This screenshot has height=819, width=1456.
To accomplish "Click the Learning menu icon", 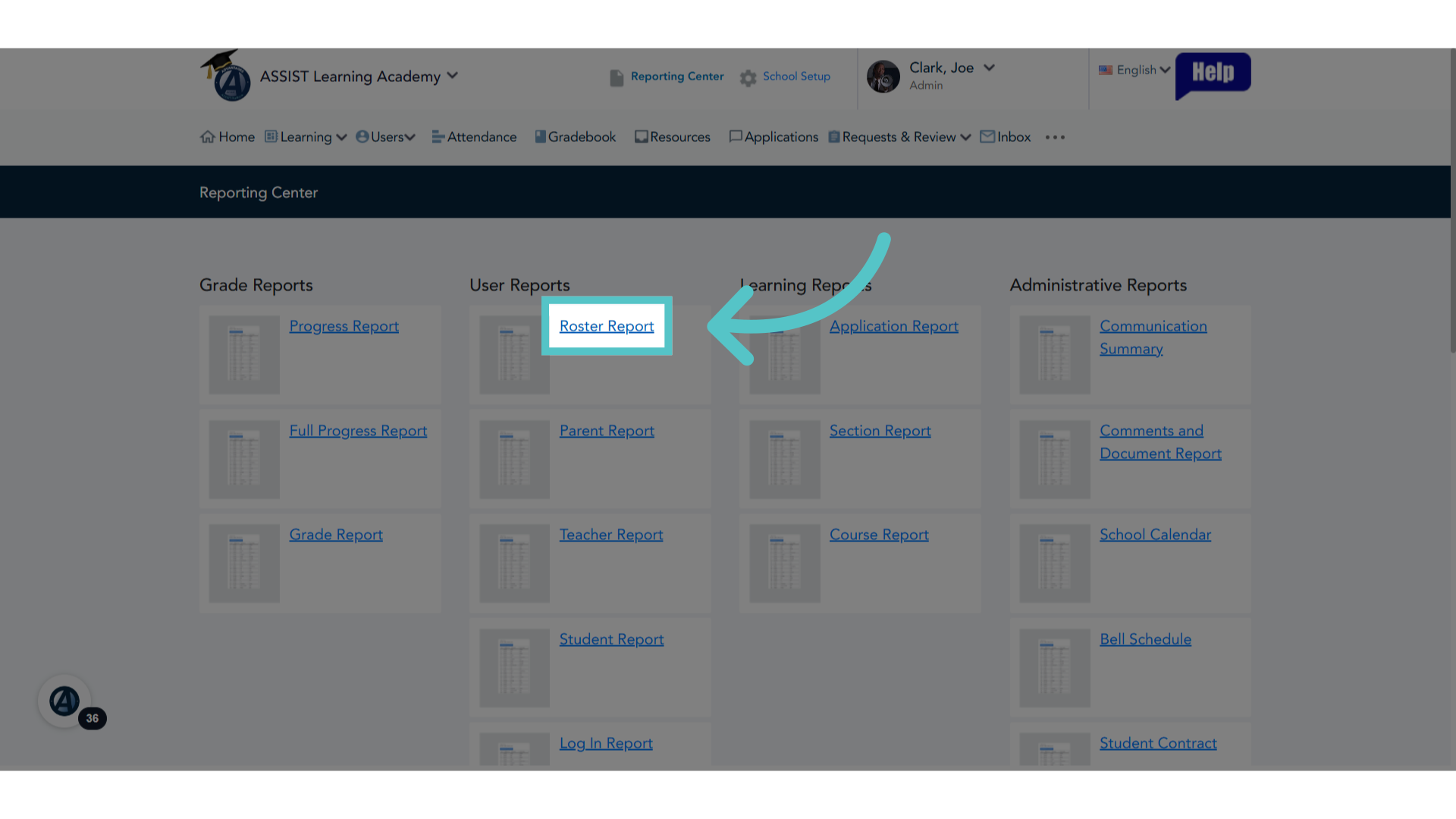I will pos(271,136).
